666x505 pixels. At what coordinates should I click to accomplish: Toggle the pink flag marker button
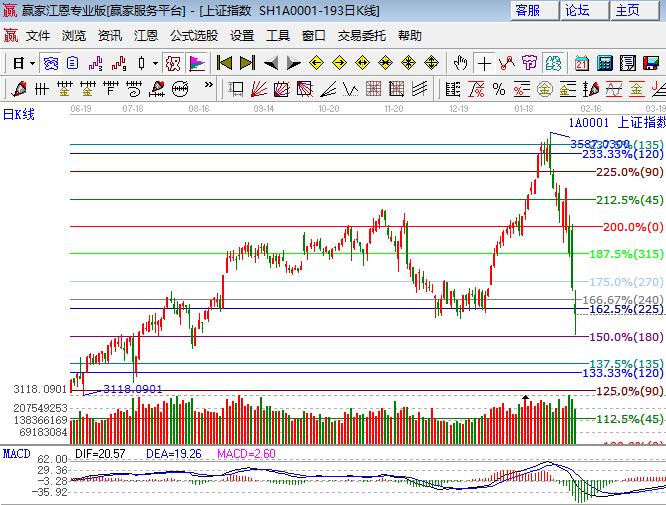[x=197, y=63]
